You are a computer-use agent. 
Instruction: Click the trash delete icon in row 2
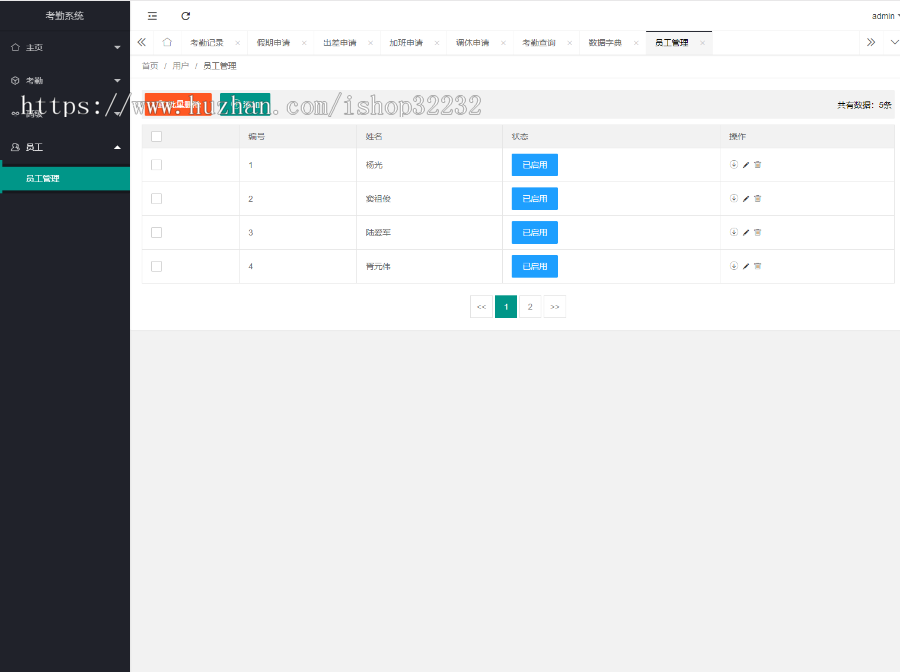click(758, 199)
